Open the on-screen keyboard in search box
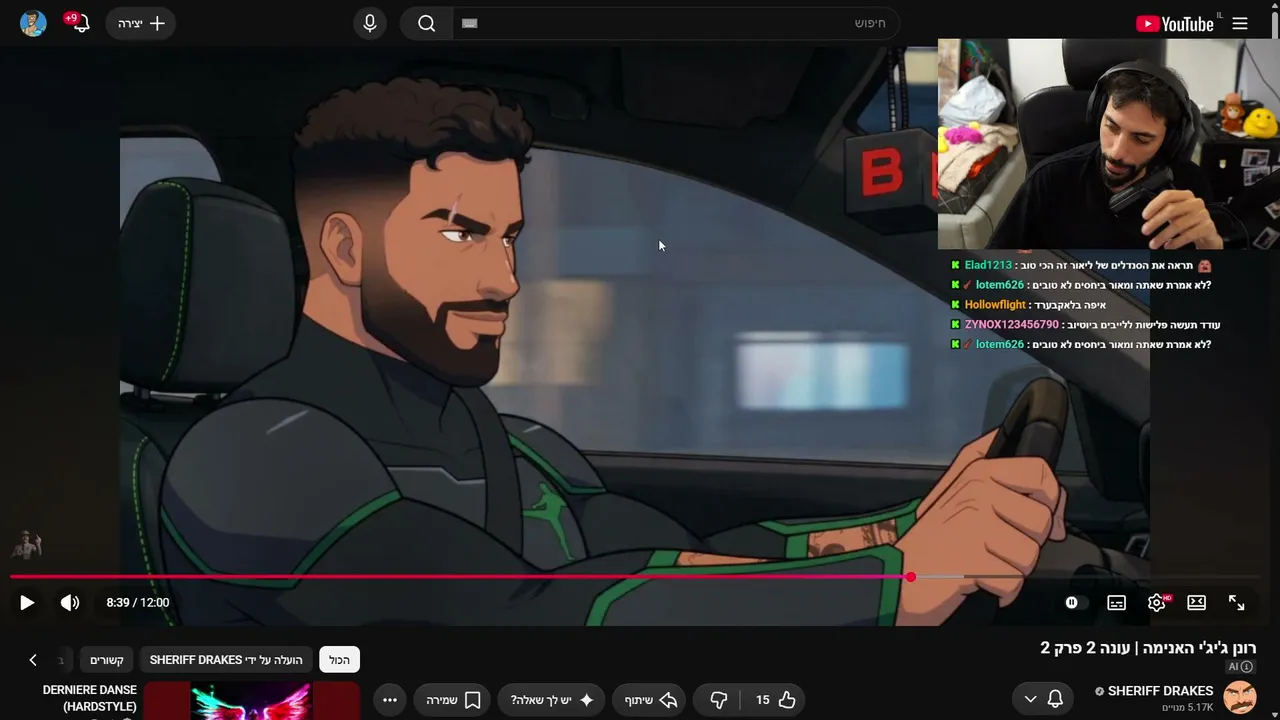This screenshot has width=1280, height=720. (x=470, y=23)
